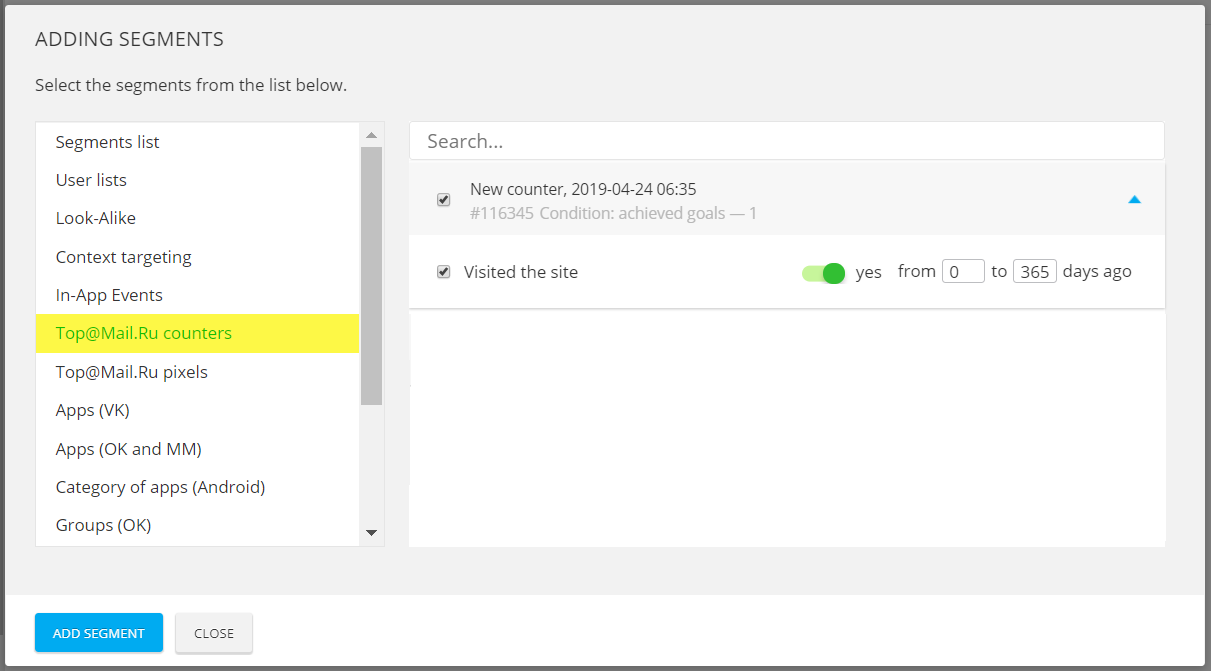
Task: Focus the Search segments field
Action: pos(786,141)
